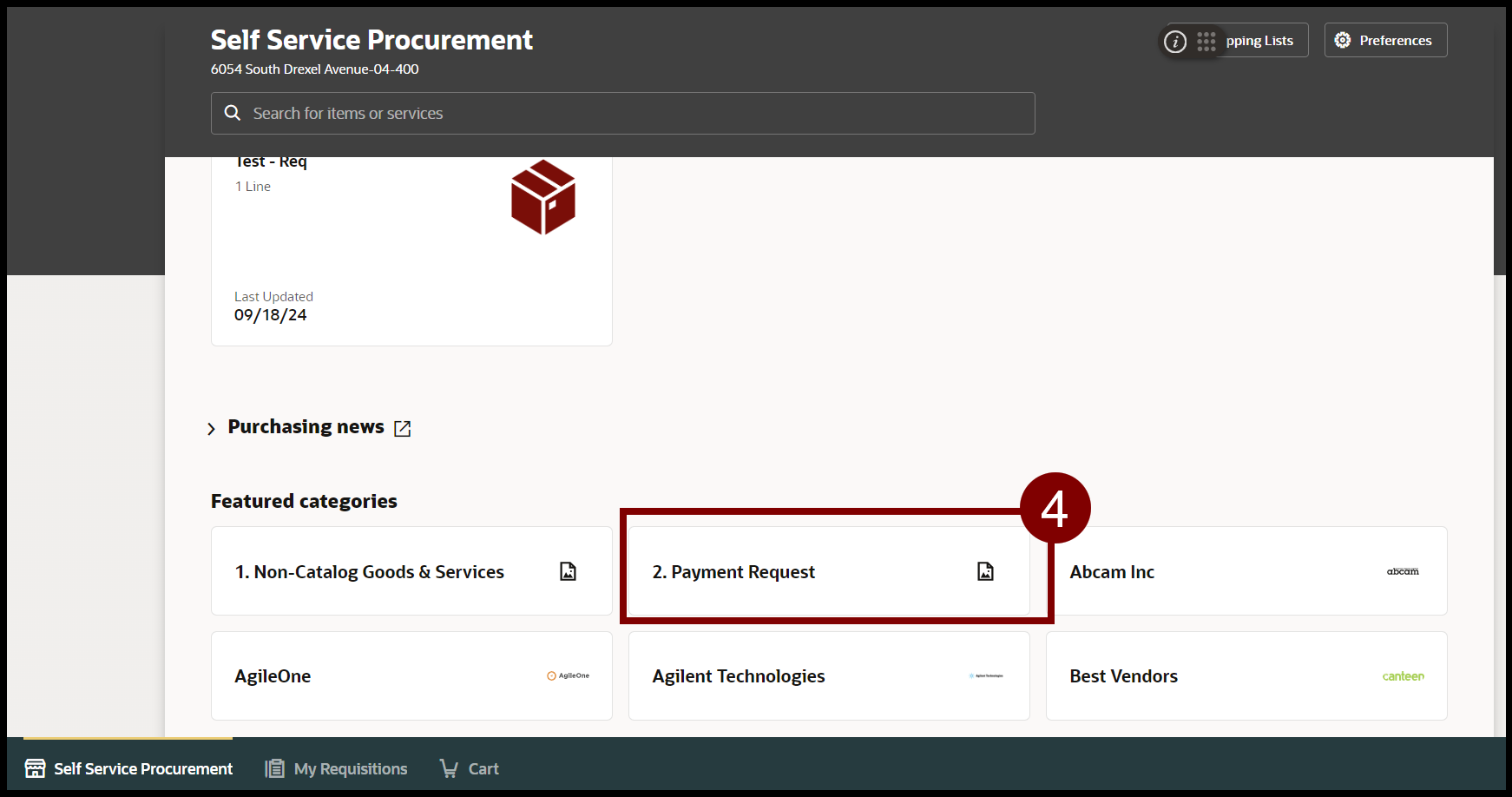1512x797 pixels.
Task: Click the grid dots icon in the header
Action: (x=1206, y=42)
